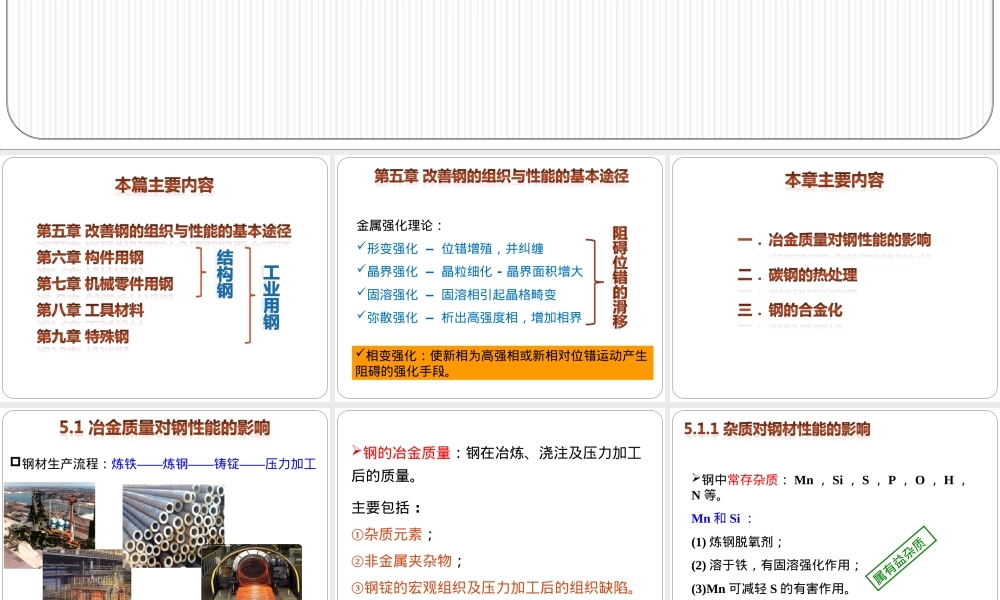Click the text 第九章 特殊钢

82,337
